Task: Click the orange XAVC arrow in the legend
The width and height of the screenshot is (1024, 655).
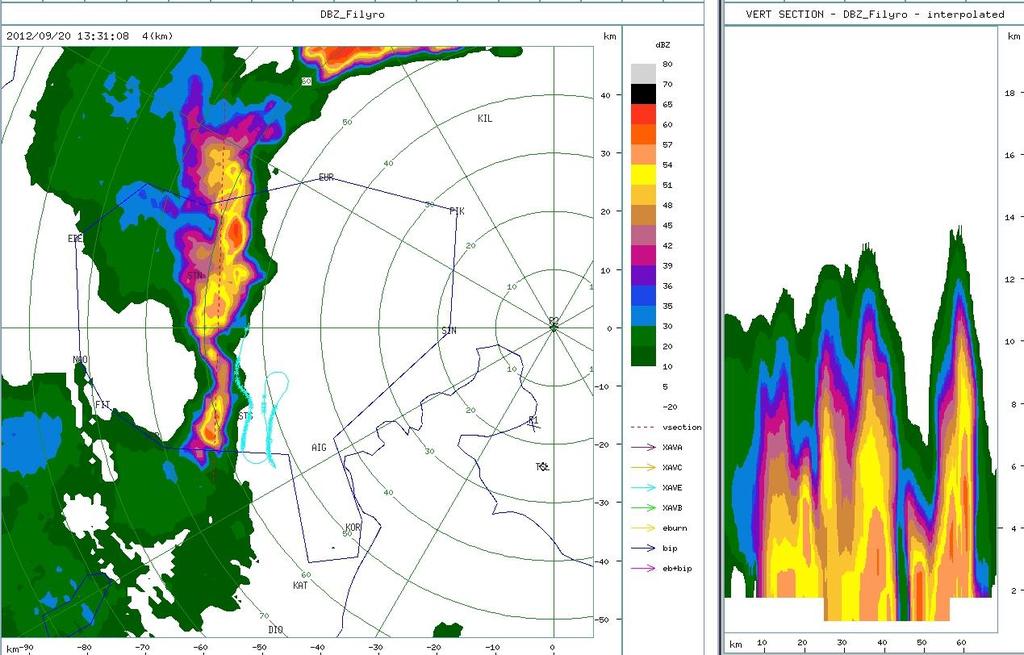Action: point(643,468)
